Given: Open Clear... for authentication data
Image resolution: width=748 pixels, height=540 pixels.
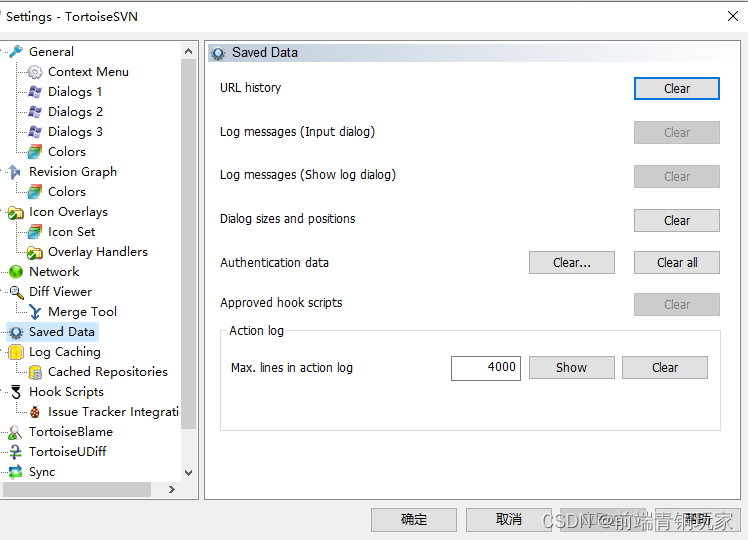Looking at the screenshot, I should [571, 263].
